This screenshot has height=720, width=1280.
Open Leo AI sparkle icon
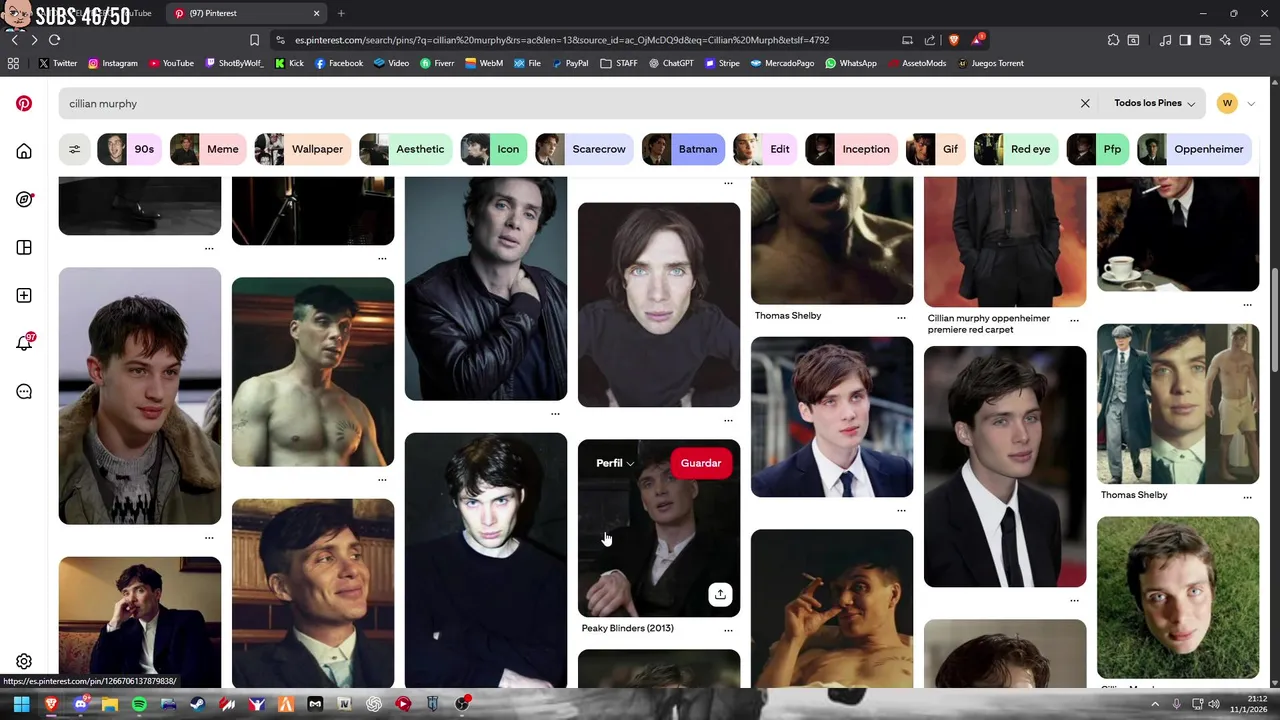pos(1225,40)
